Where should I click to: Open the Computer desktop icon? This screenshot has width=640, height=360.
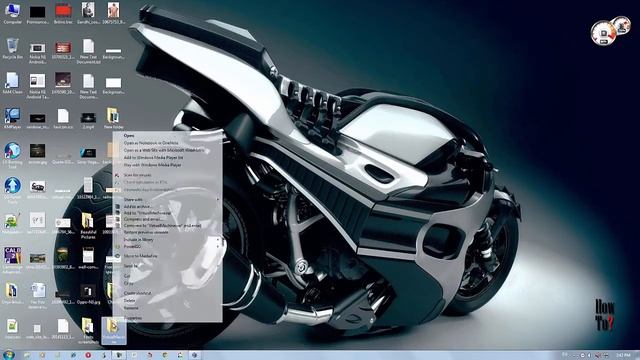click(12, 13)
